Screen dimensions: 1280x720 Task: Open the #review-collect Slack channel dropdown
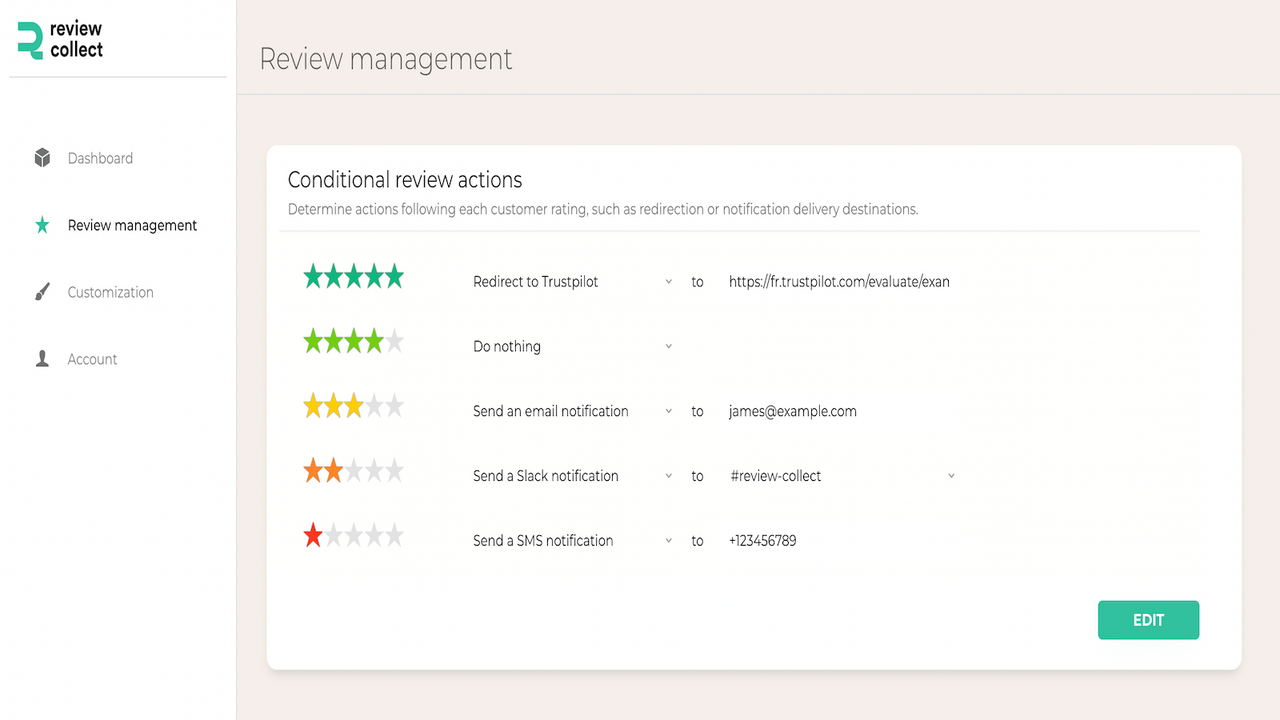pyautogui.click(x=950, y=475)
